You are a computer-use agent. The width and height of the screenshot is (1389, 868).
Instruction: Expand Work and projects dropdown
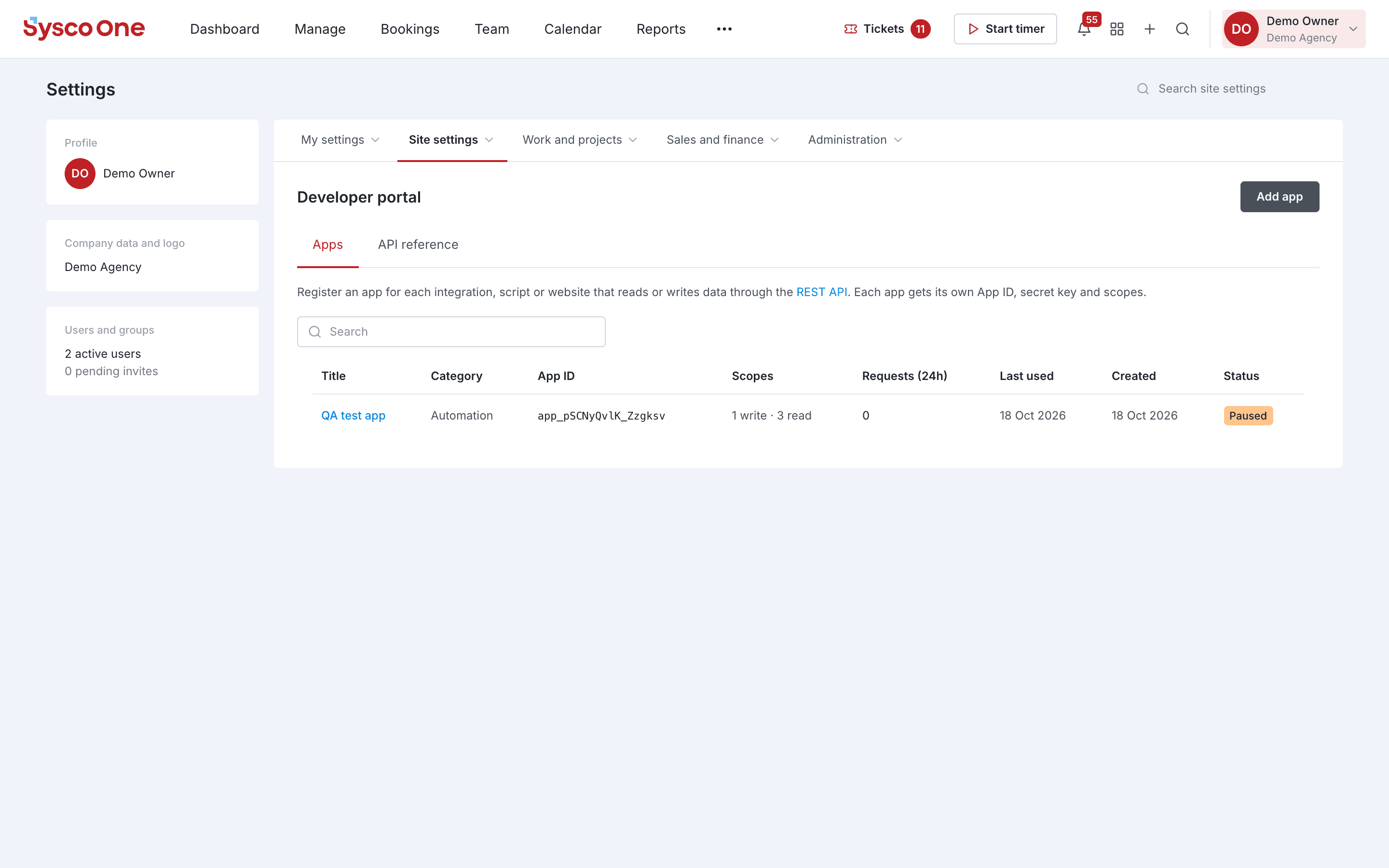coord(580,140)
